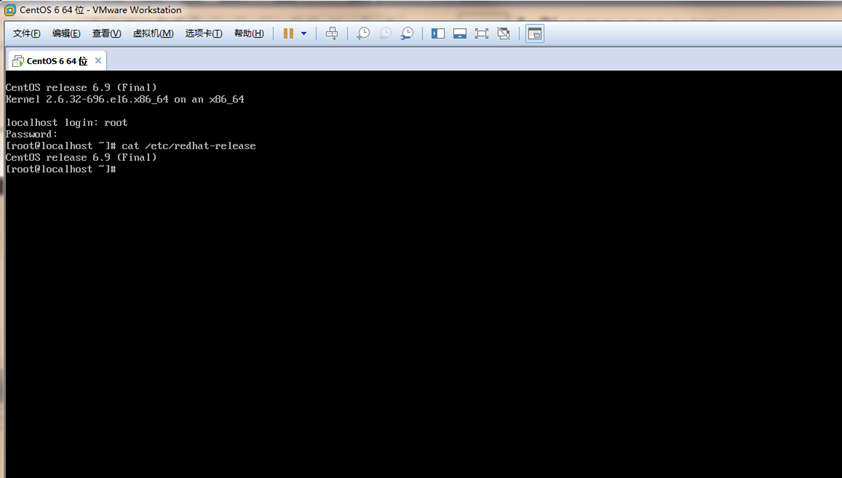842x478 pixels.
Task: Click the last [root@localhost ~]# prompt
Action: 61,169
